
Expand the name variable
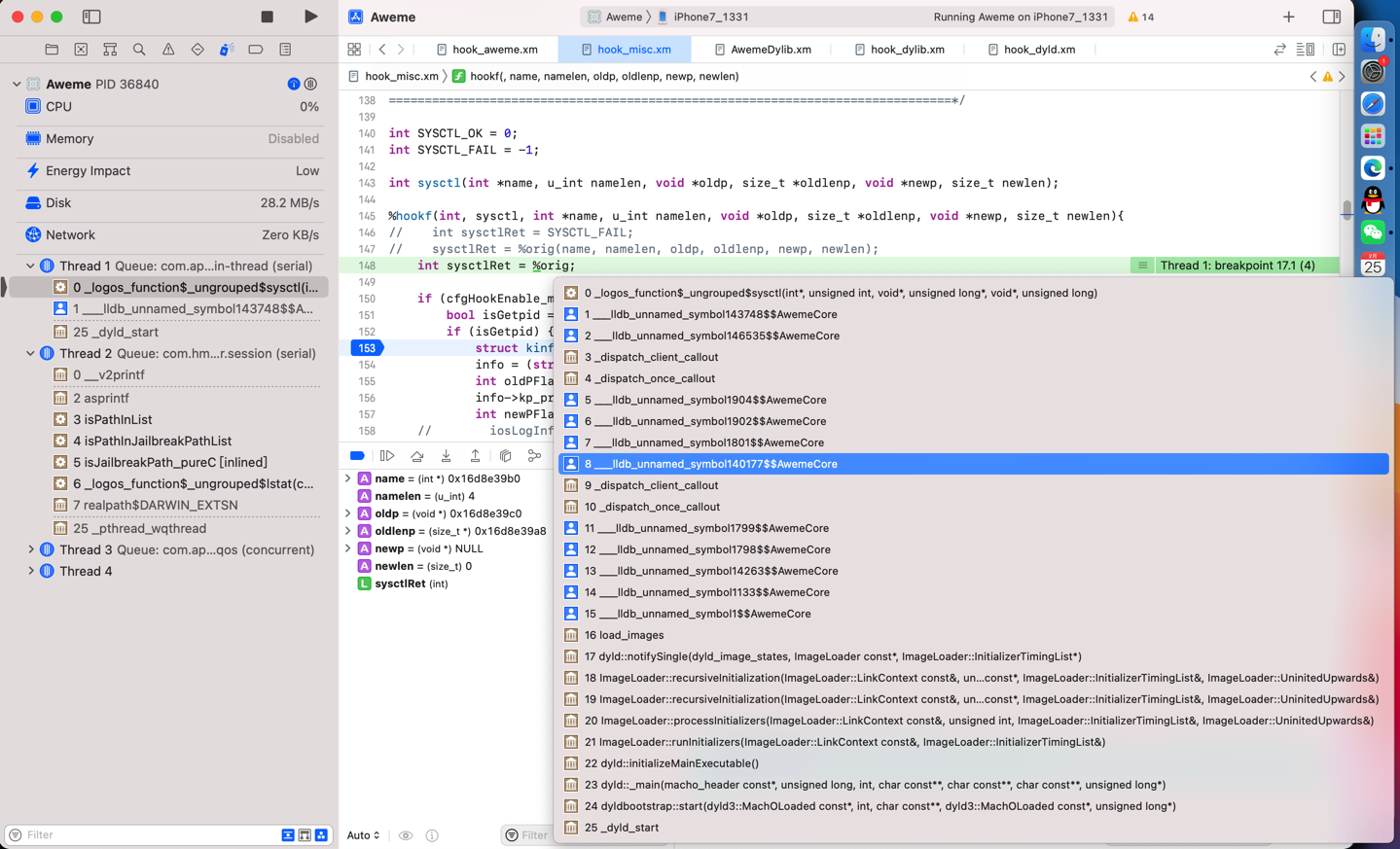[x=347, y=478]
